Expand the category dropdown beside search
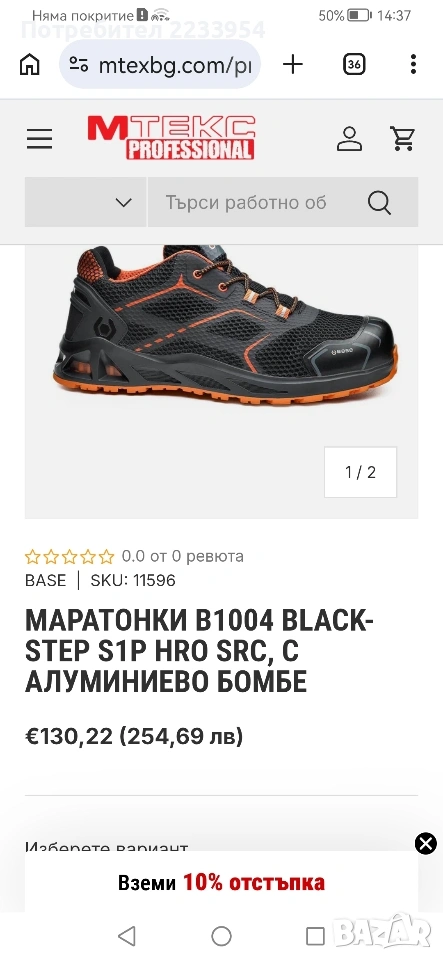 tap(86, 202)
